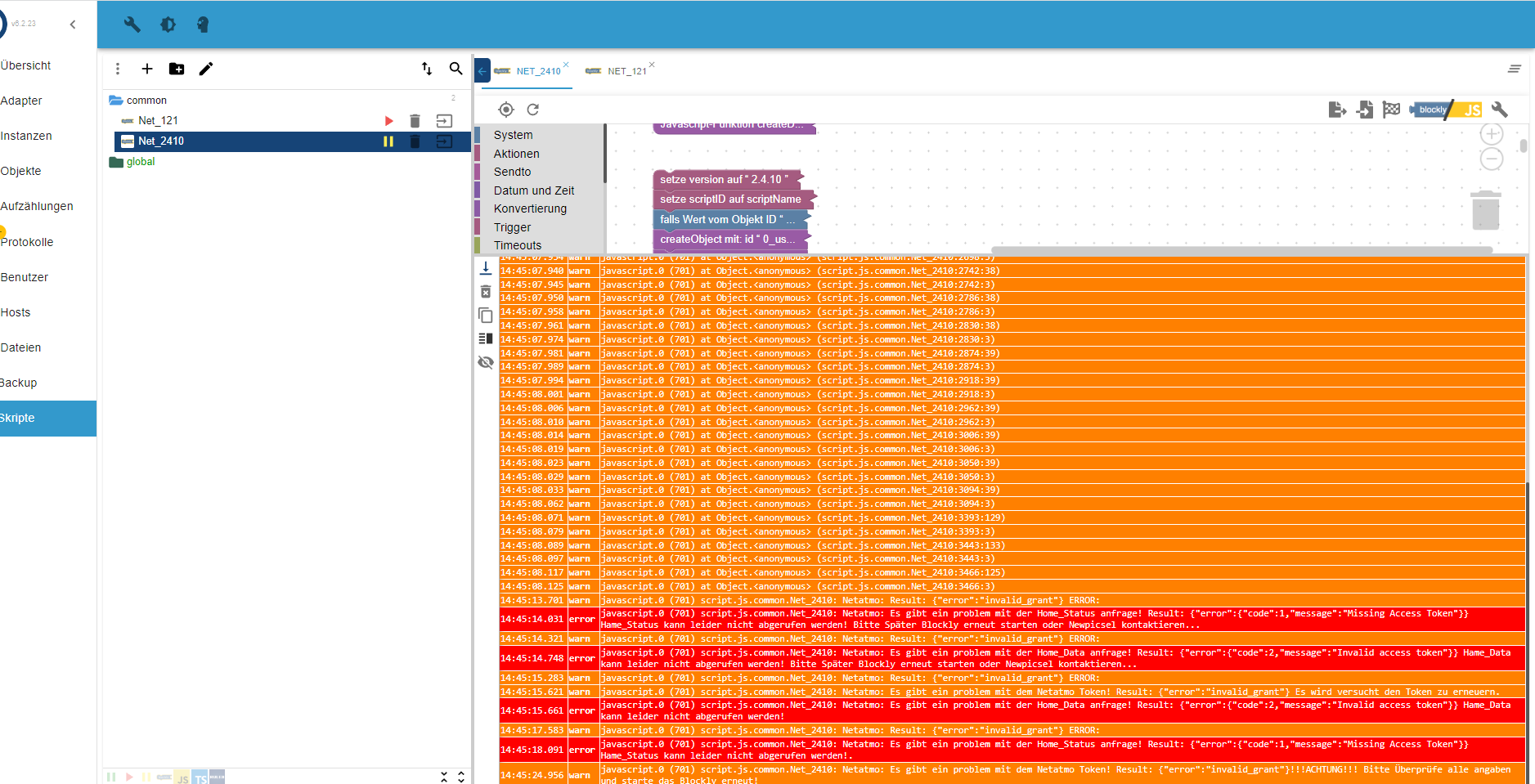Filter scripts by TS type
1535x784 pixels.
click(200, 777)
